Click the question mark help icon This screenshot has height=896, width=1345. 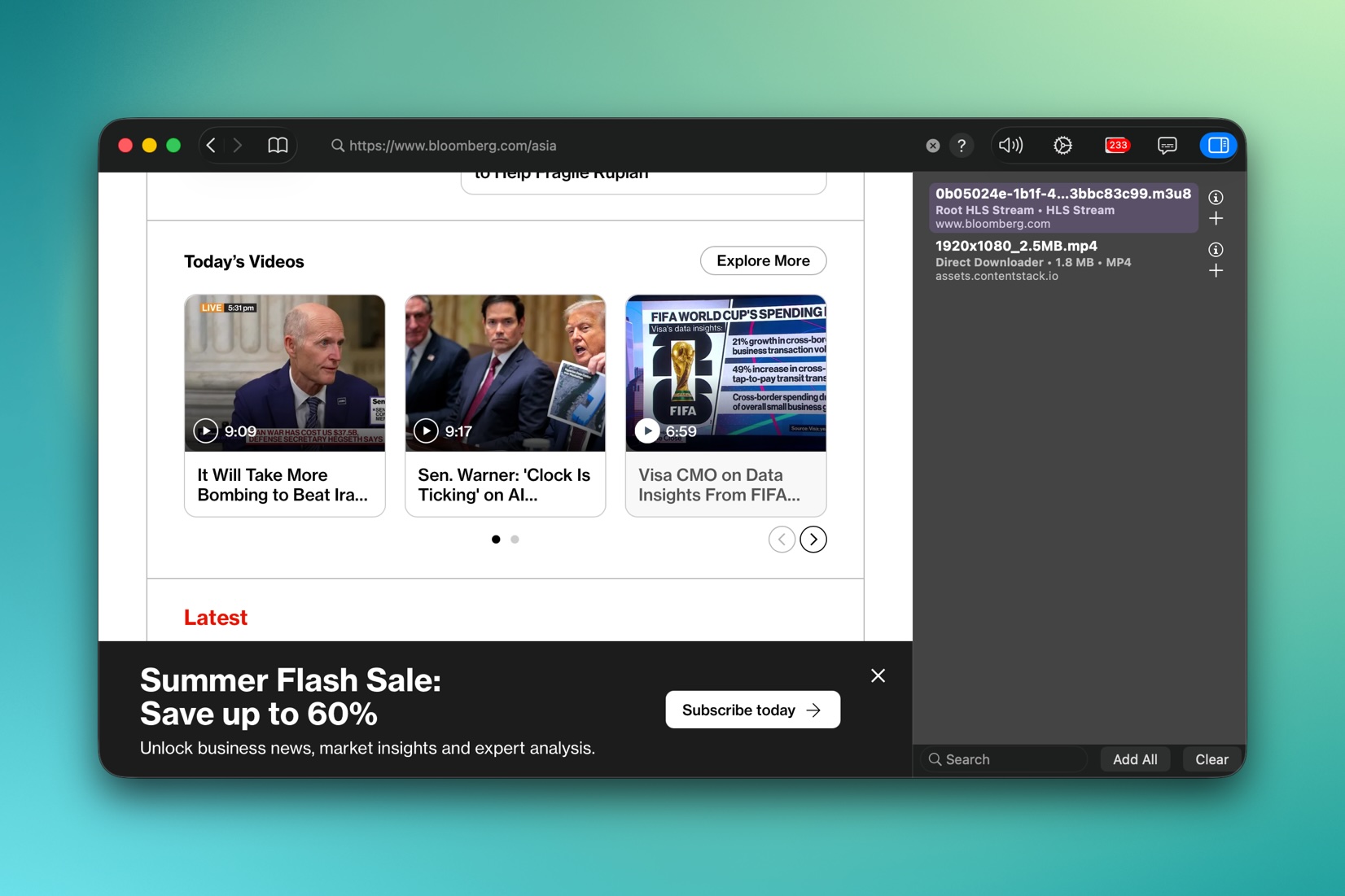962,146
